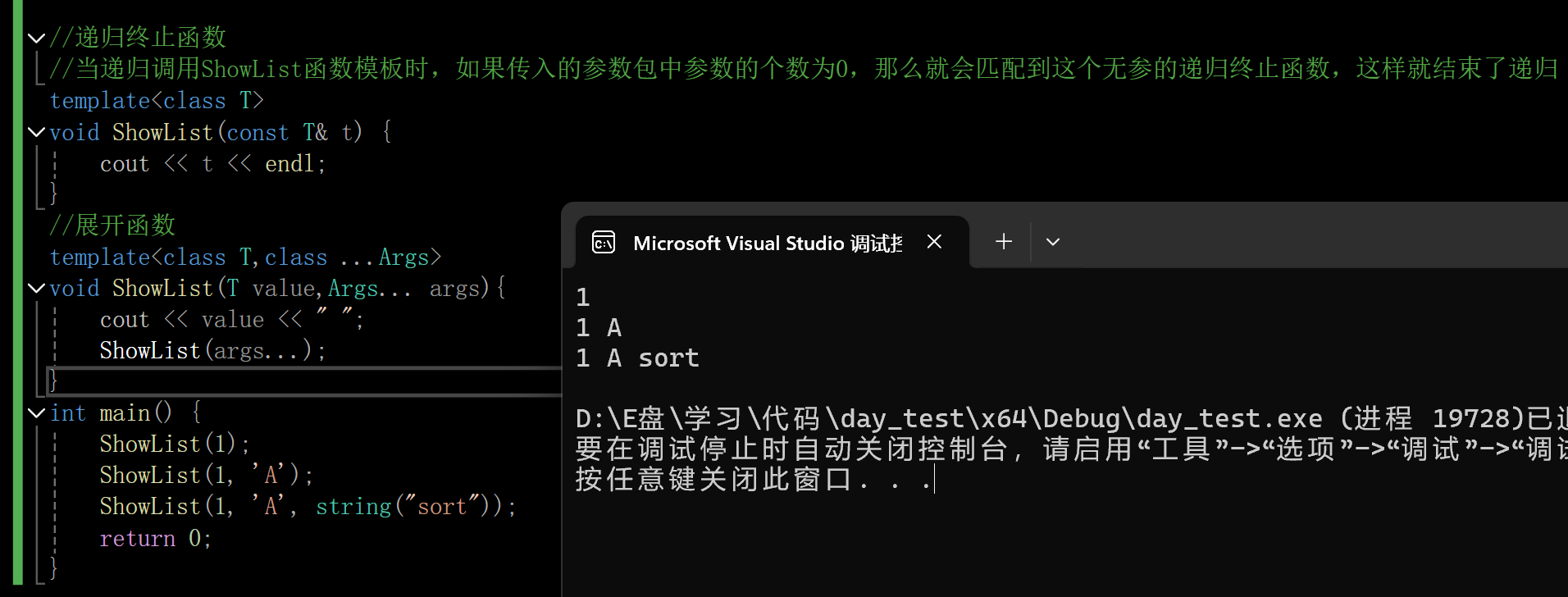This screenshot has width=1568, height=597.
Task: Click the long green comment about 参数包
Action: point(804,69)
